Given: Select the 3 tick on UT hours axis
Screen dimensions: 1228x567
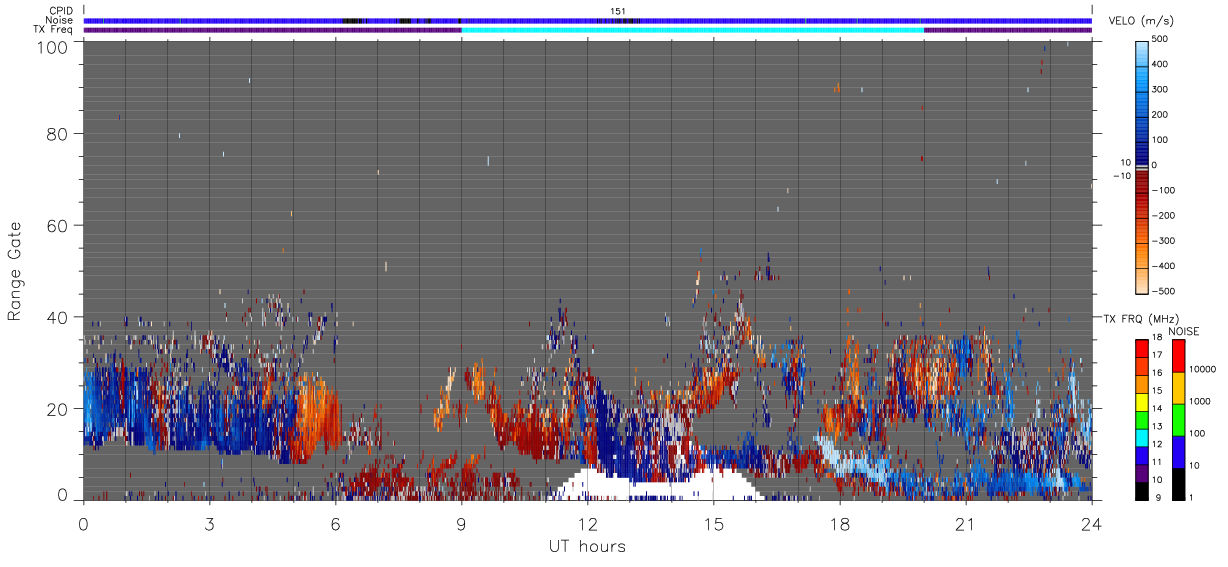Looking at the screenshot, I should tap(209, 523).
